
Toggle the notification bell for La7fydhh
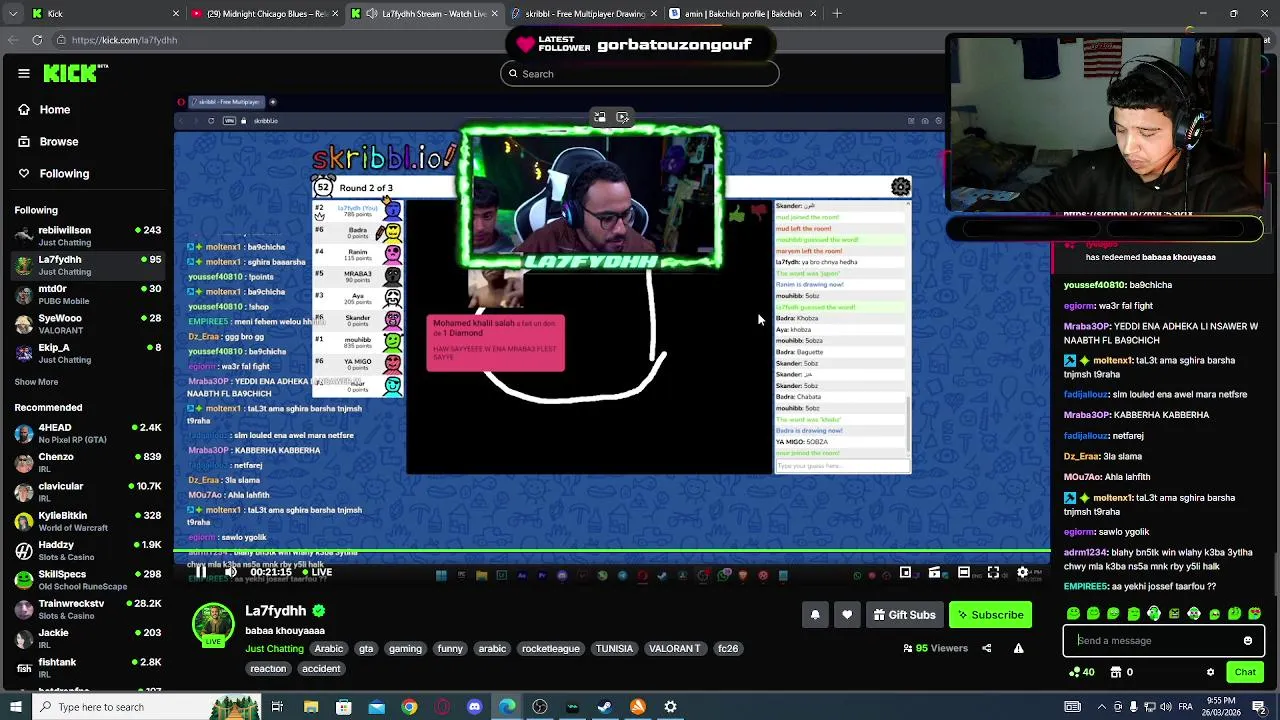click(815, 615)
